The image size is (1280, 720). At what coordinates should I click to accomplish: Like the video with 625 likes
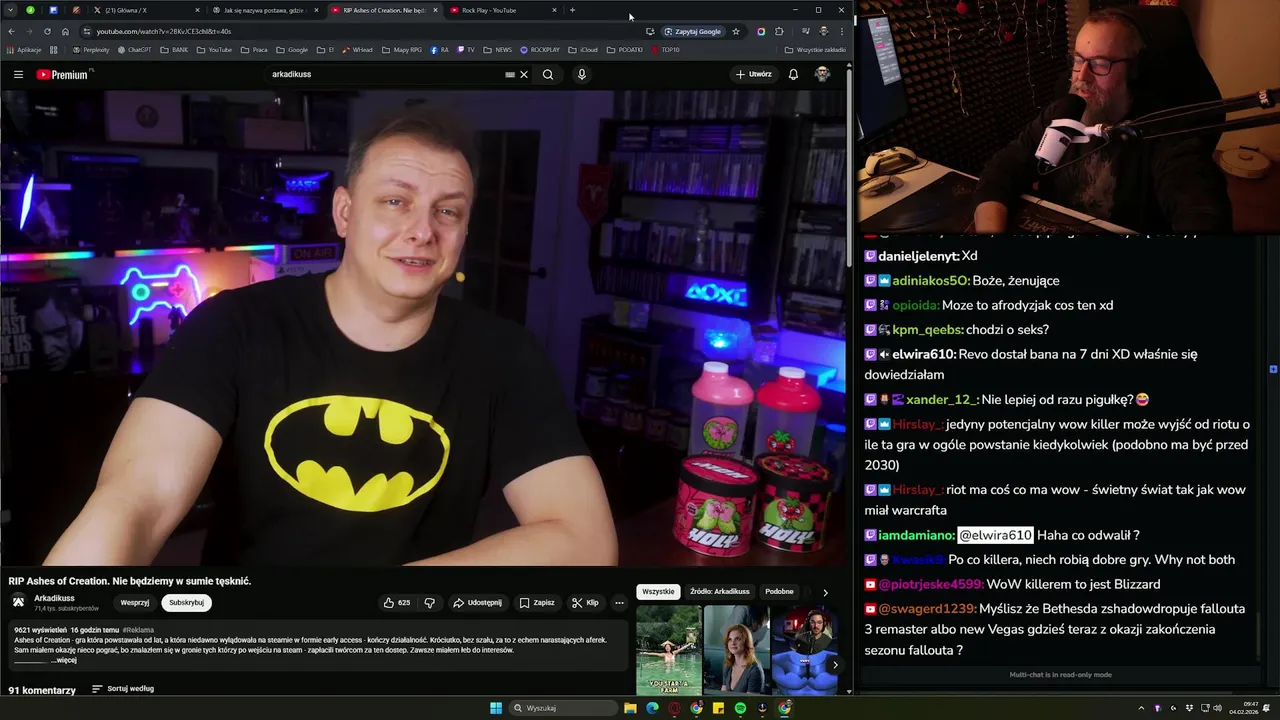tap(396, 603)
